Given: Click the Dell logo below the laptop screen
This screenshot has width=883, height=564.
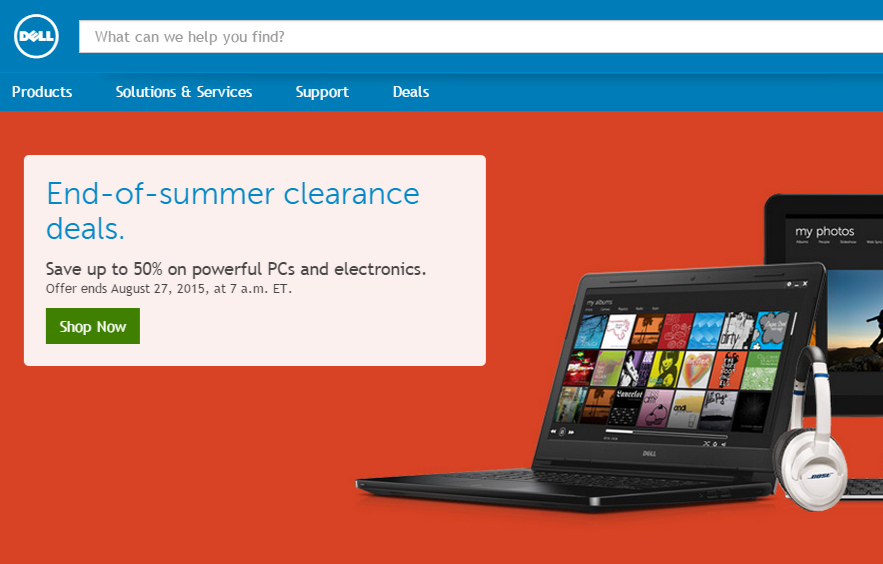Looking at the screenshot, I should [649, 453].
